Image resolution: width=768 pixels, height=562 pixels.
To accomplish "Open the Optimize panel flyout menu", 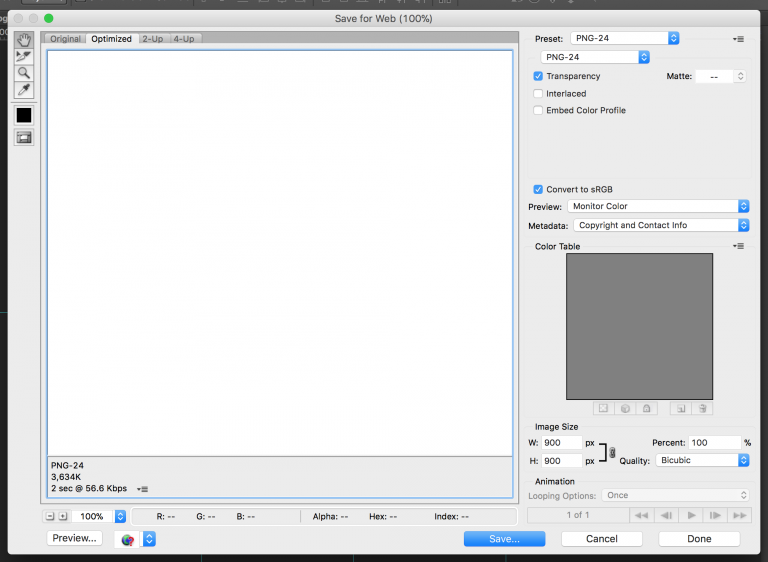I will (x=738, y=39).
